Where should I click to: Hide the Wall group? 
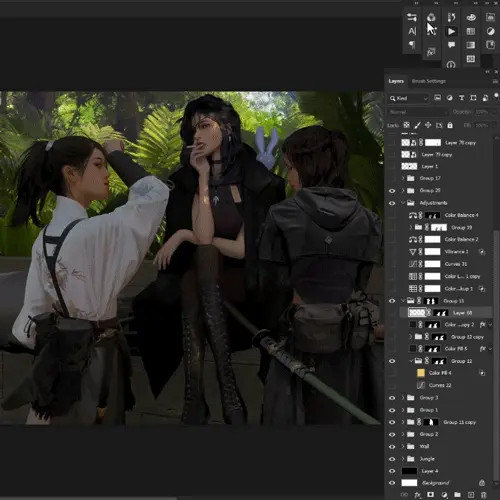click(392, 446)
